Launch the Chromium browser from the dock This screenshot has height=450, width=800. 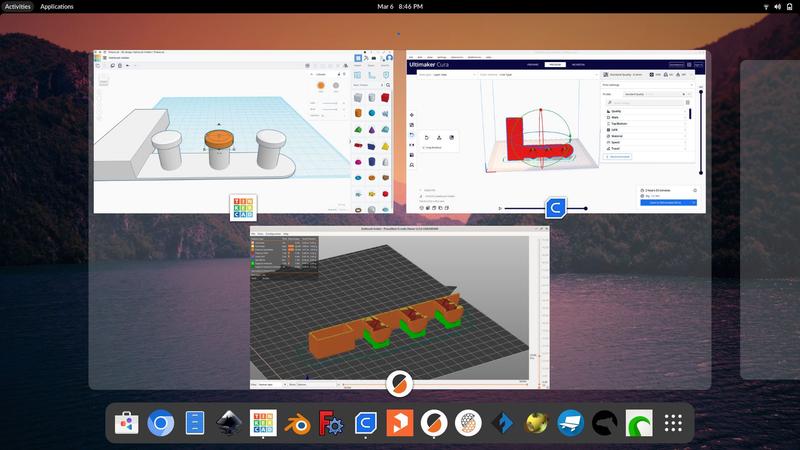click(161, 423)
